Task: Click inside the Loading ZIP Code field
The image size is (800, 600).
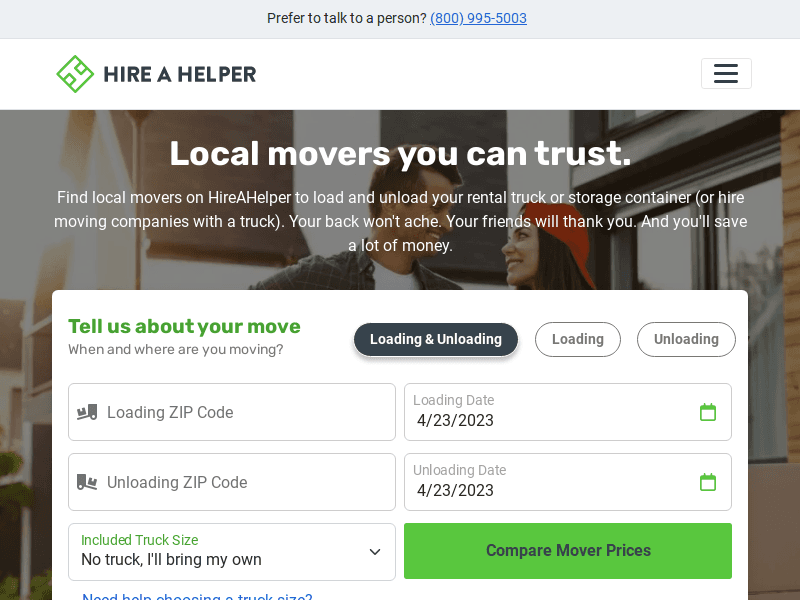Action: 231,411
